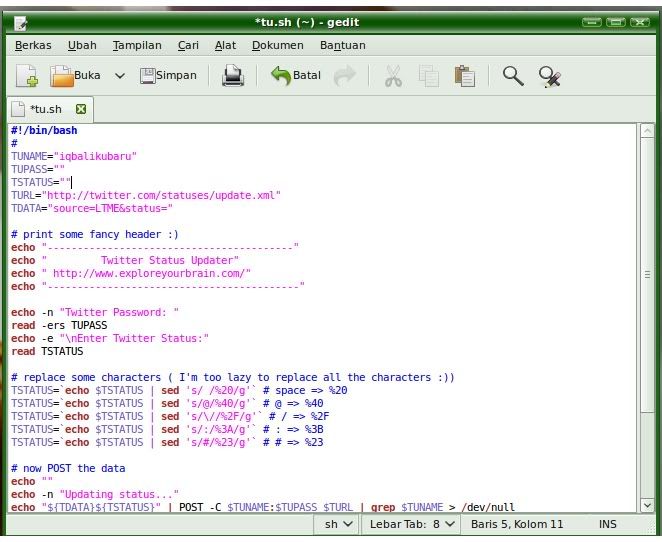
Task: Open the Ubah menu
Action: (82, 45)
